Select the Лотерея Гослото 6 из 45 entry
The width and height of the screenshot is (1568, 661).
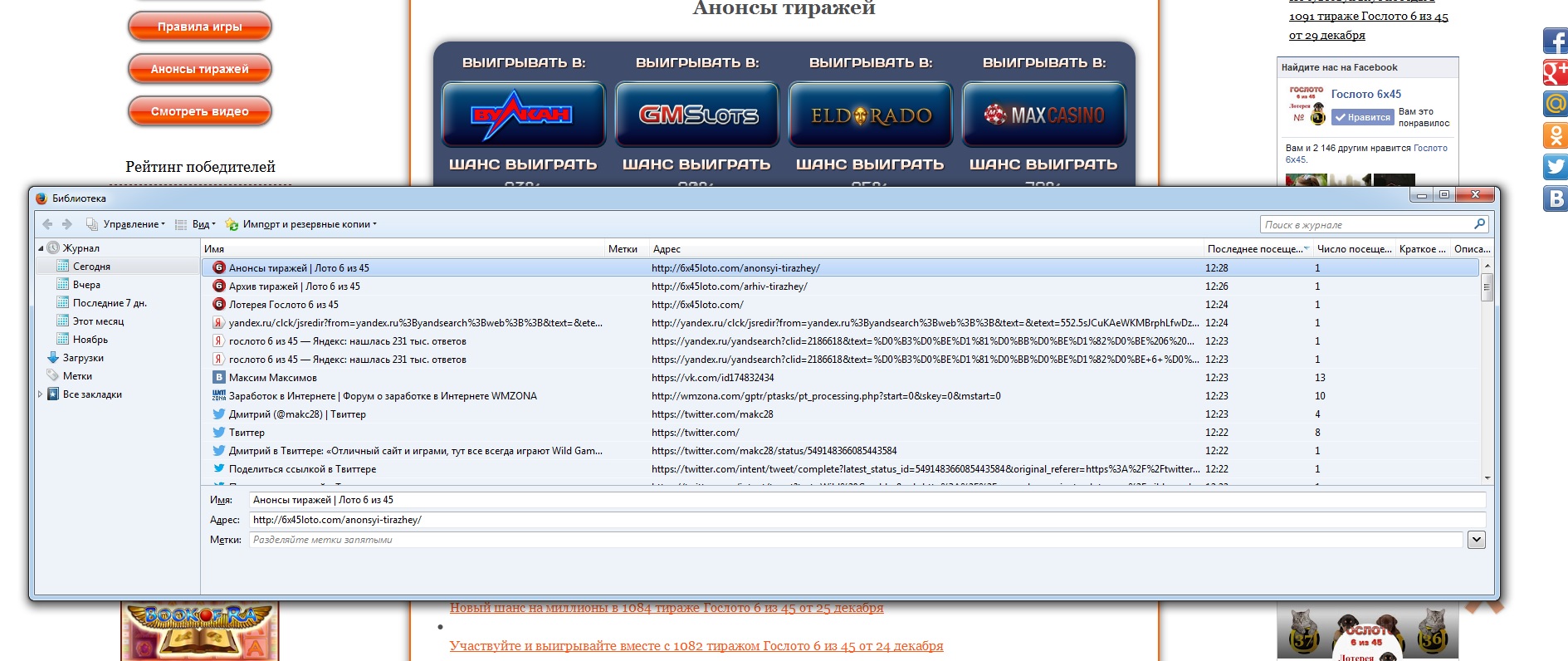[x=840, y=305]
